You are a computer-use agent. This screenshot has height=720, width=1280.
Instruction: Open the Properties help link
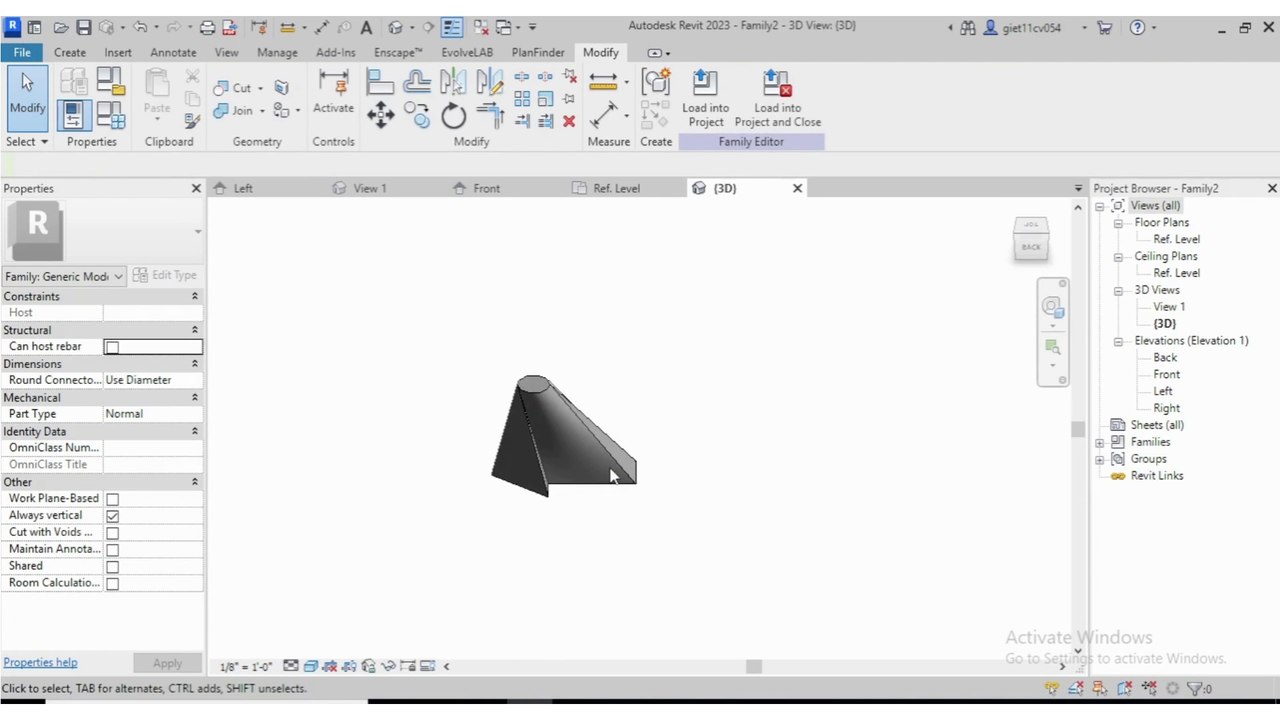click(40, 663)
